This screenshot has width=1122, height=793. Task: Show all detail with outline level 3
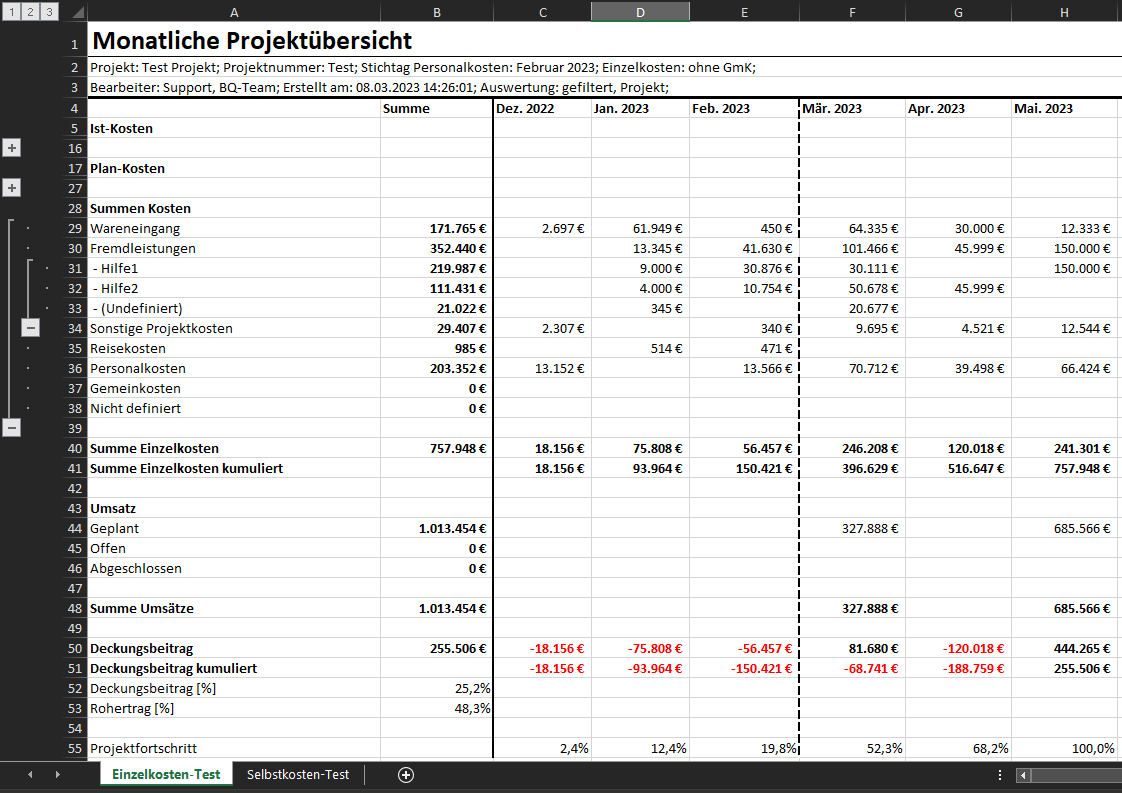tap(48, 12)
